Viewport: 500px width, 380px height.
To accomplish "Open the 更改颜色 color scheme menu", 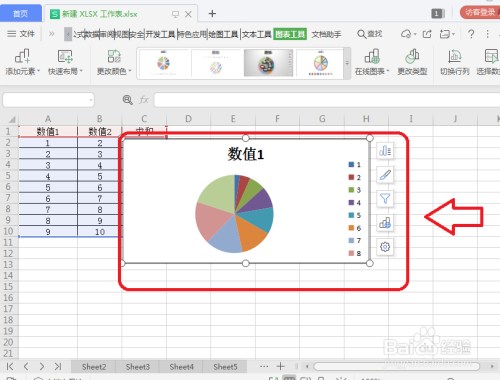I will click(x=114, y=62).
